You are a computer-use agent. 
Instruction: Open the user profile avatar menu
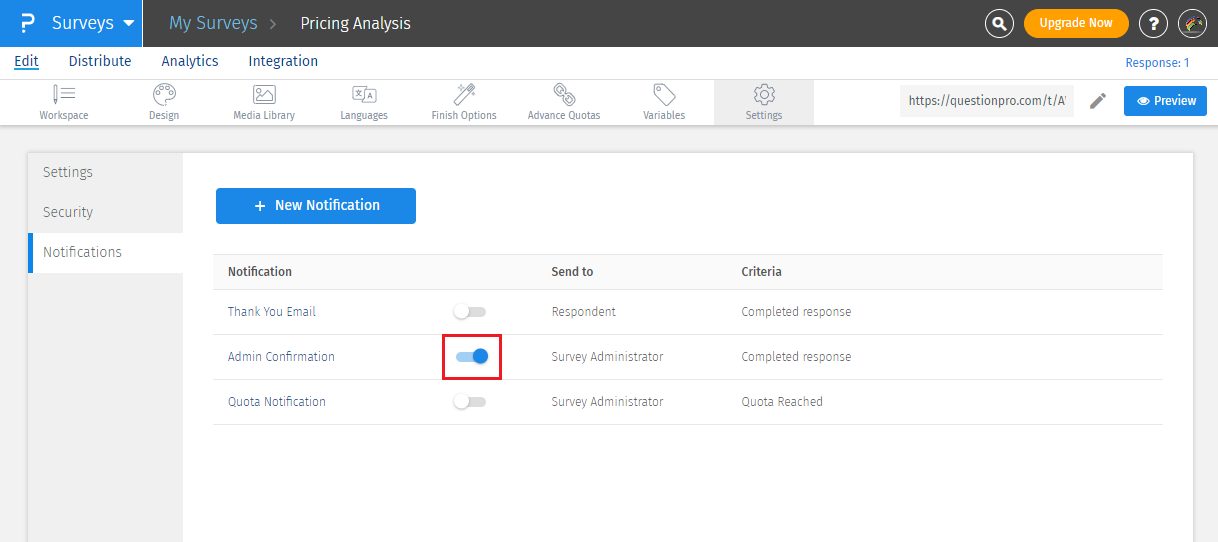[x=1193, y=23]
